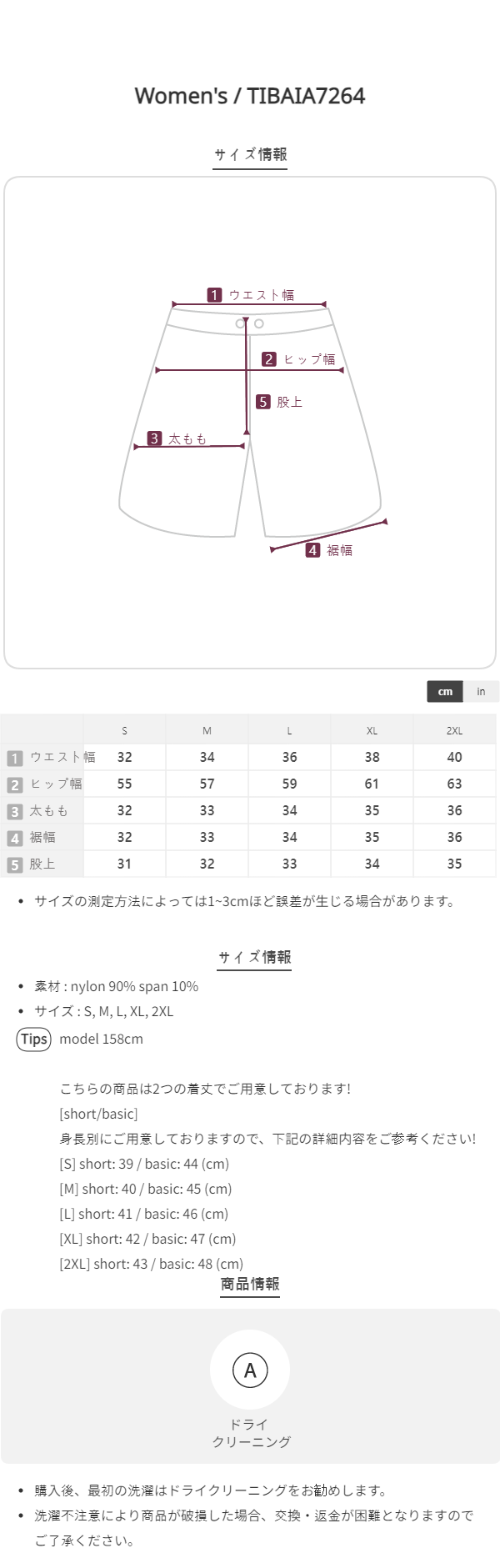The image size is (500, 1568).
Task: Click the waist width number 1 badge in diagram
Action: pyautogui.click(x=214, y=295)
